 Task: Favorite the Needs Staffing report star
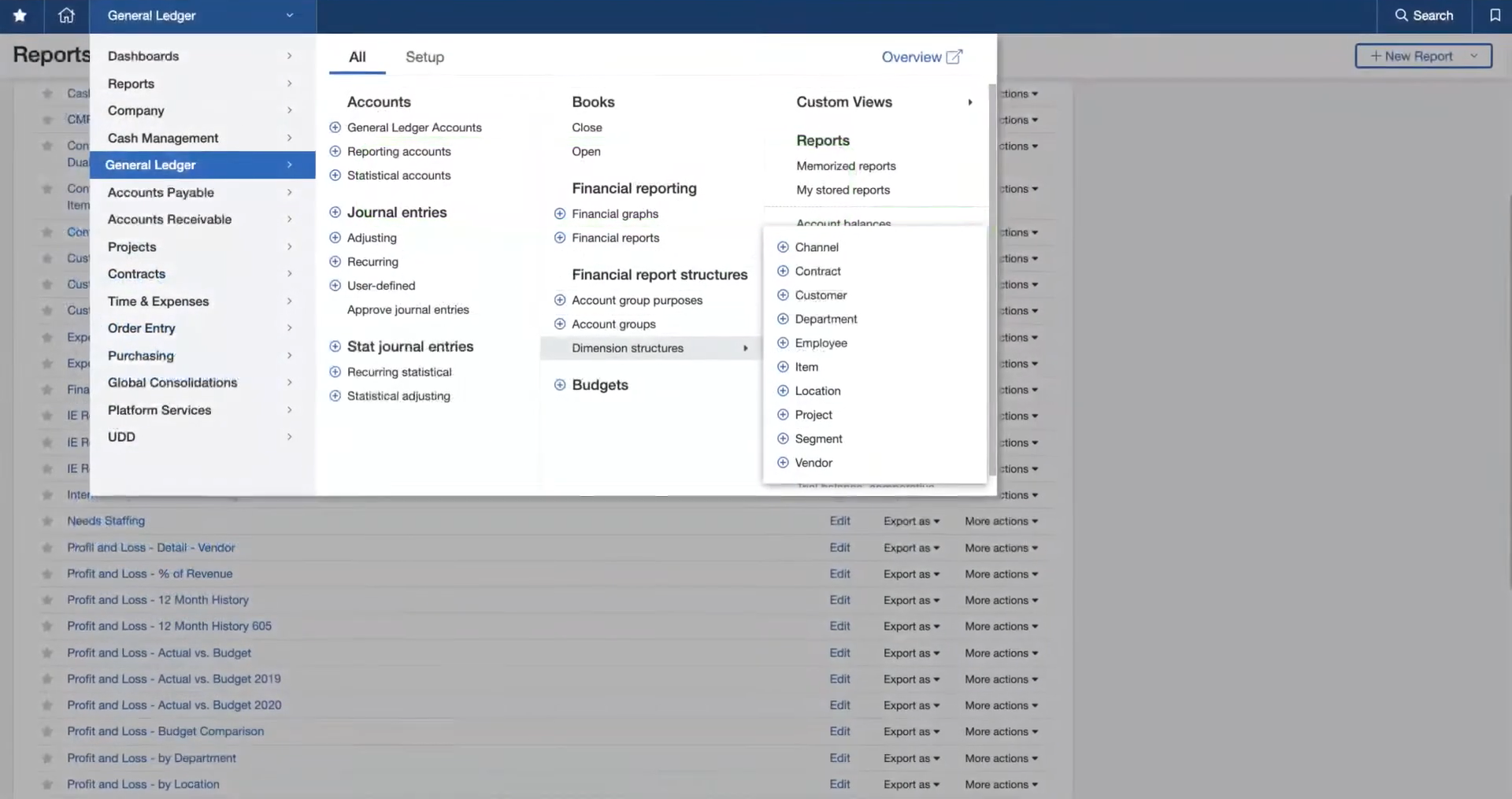click(x=47, y=521)
